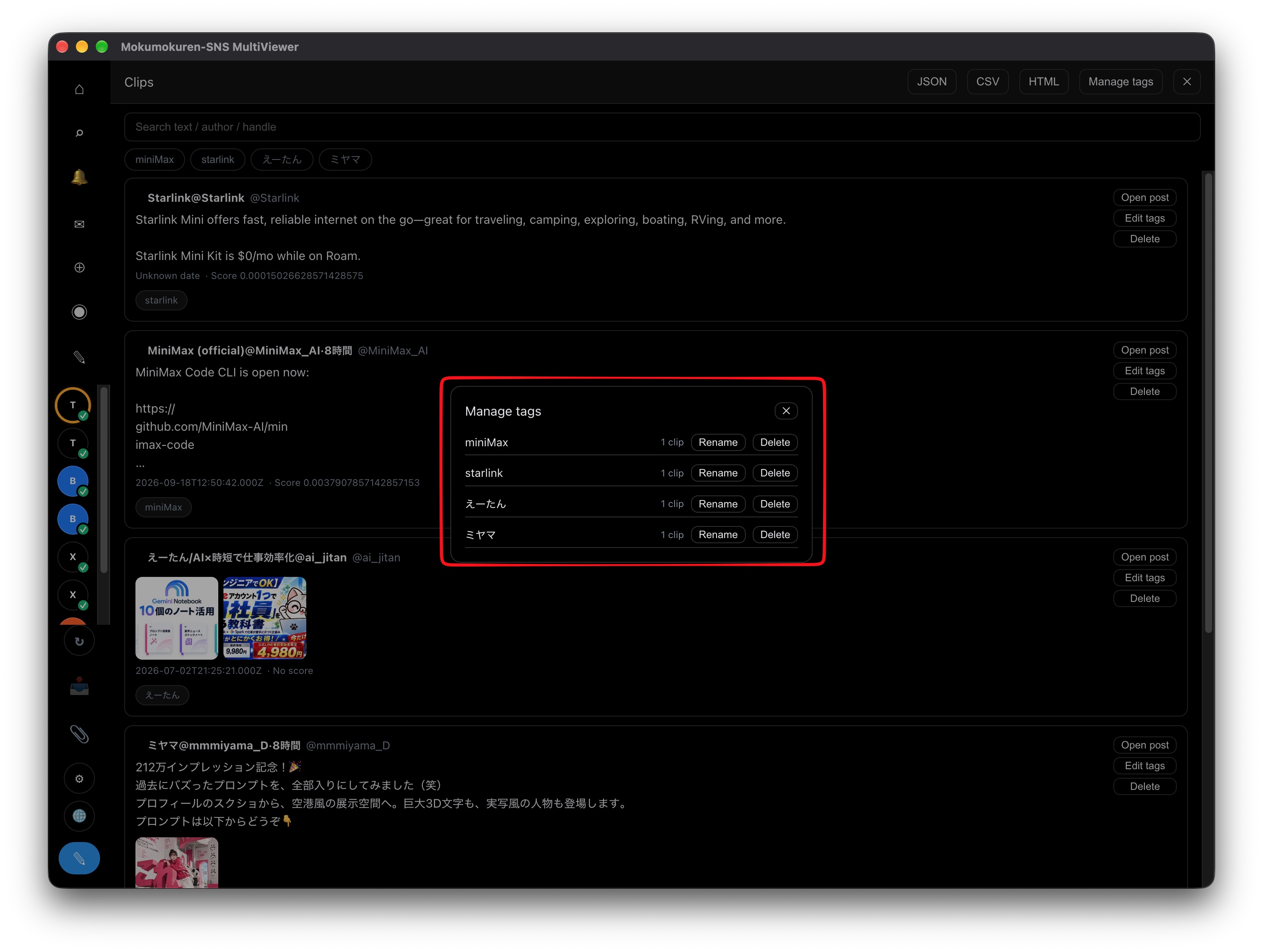
Task: Open notifications bell icon
Action: (x=79, y=177)
